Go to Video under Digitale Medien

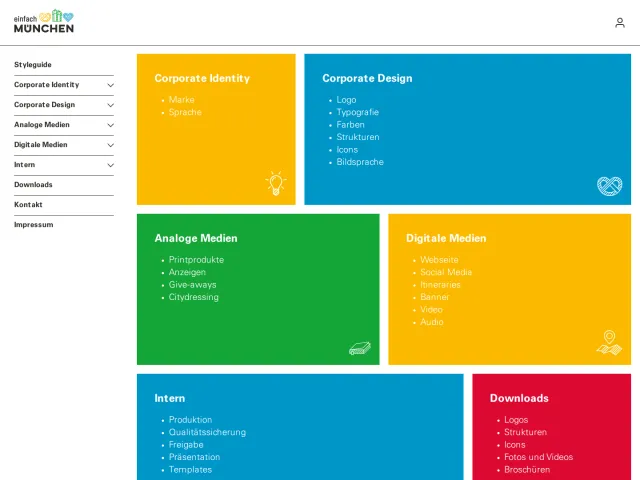tap(431, 309)
